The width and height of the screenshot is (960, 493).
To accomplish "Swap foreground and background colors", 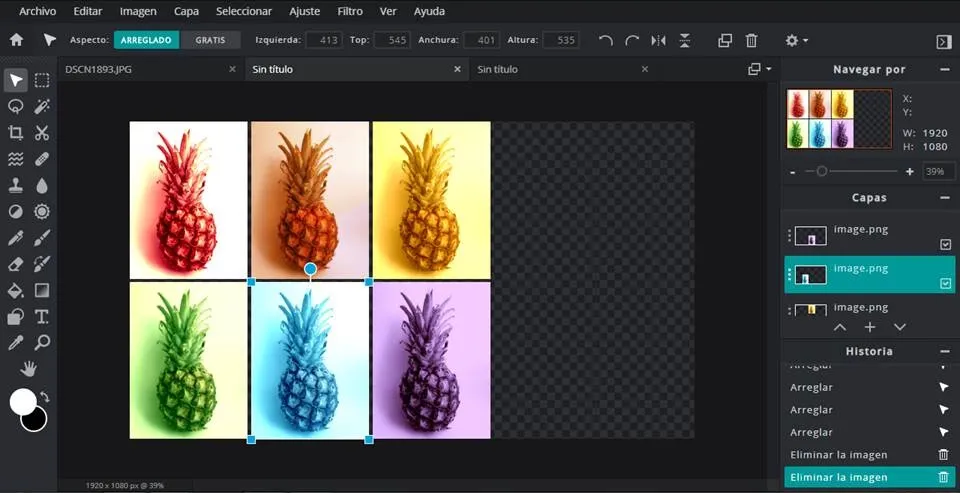I will click(45, 397).
